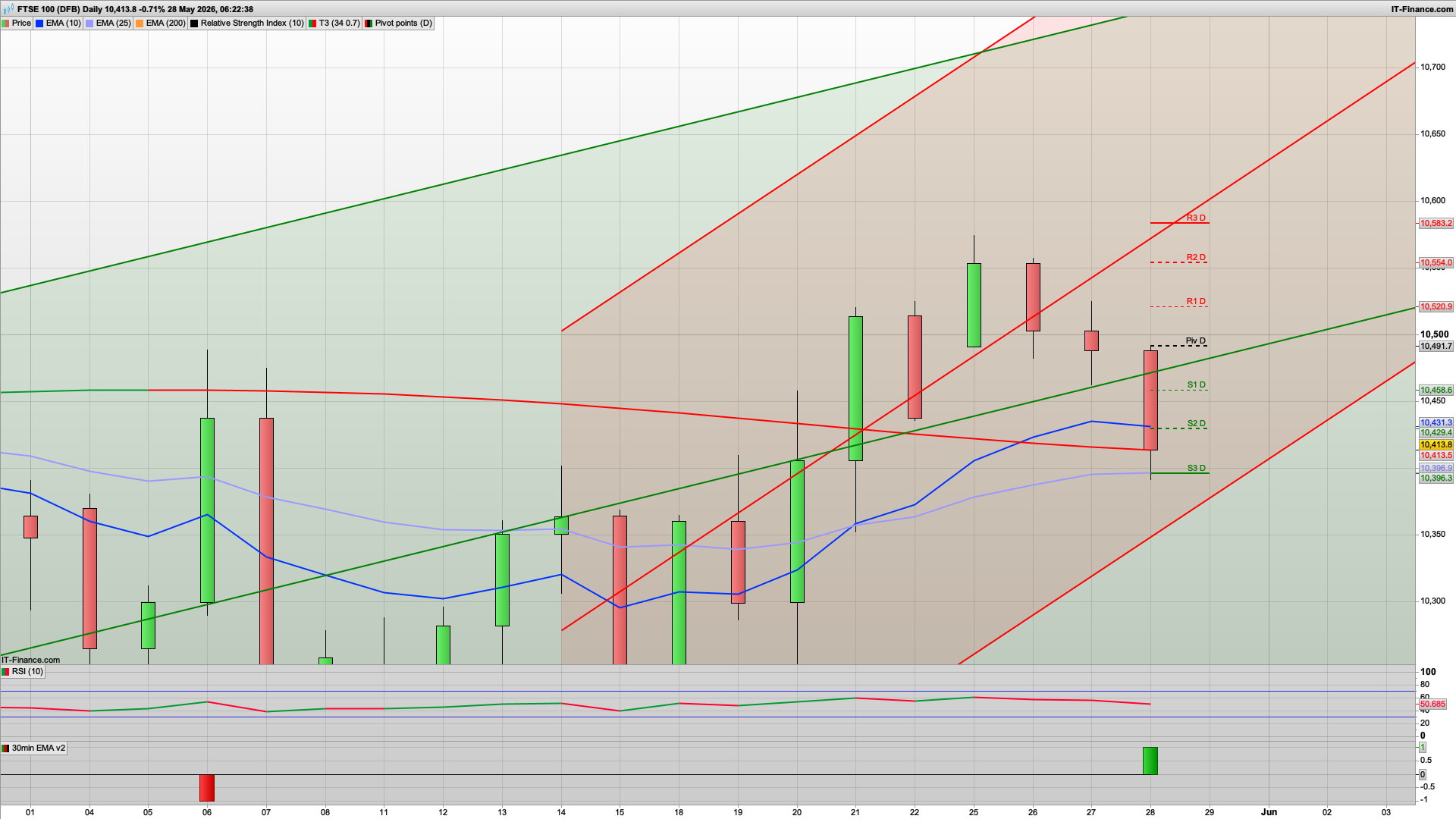Screen dimensions: 1456x819
Task: Click the 10,554.0 price tag
Action: 1436,263
